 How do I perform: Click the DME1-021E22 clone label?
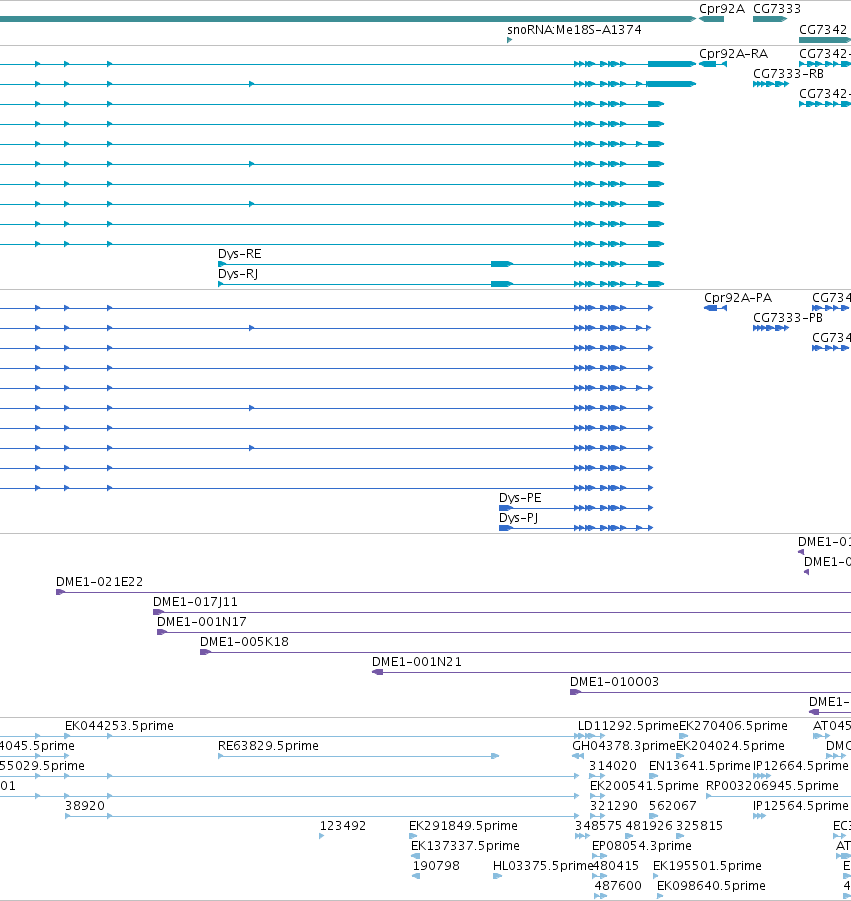click(99, 582)
